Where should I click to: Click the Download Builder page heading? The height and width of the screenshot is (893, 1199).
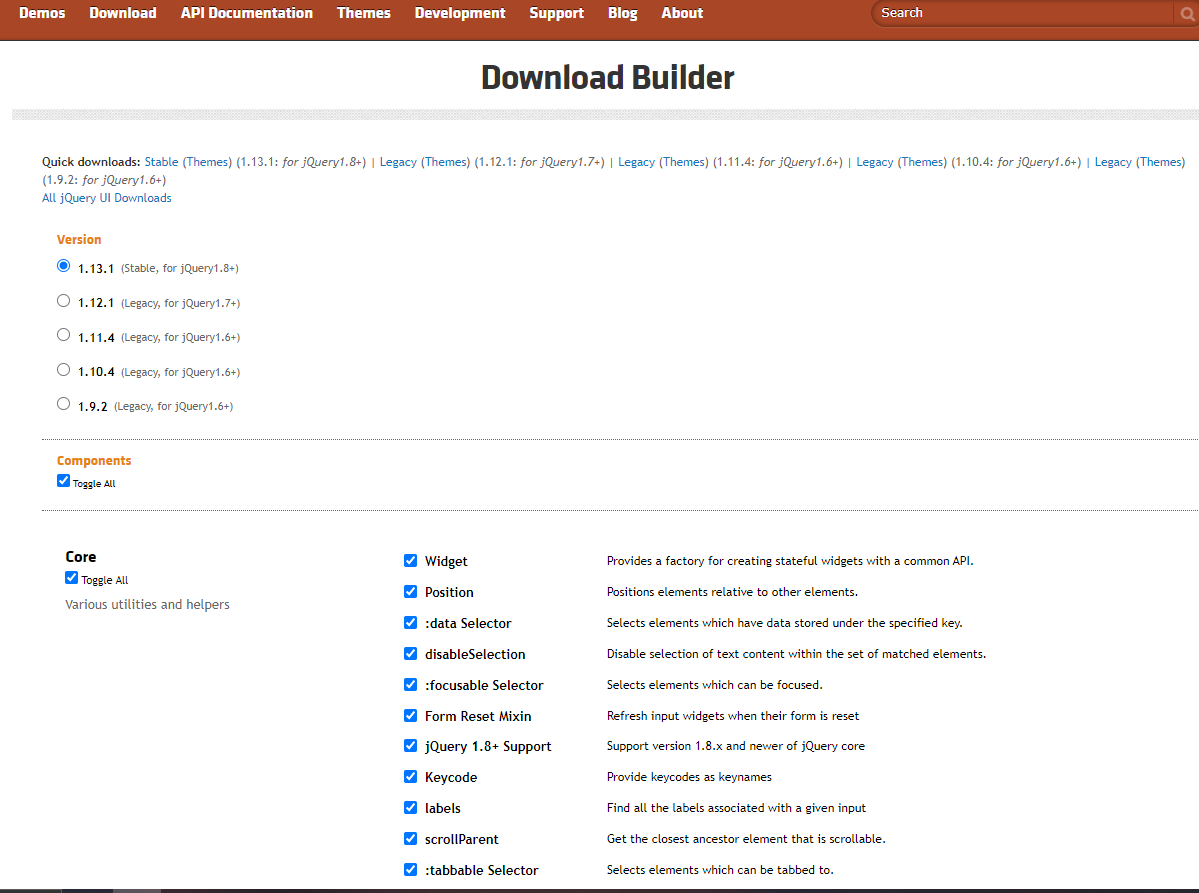(x=608, y=78)
